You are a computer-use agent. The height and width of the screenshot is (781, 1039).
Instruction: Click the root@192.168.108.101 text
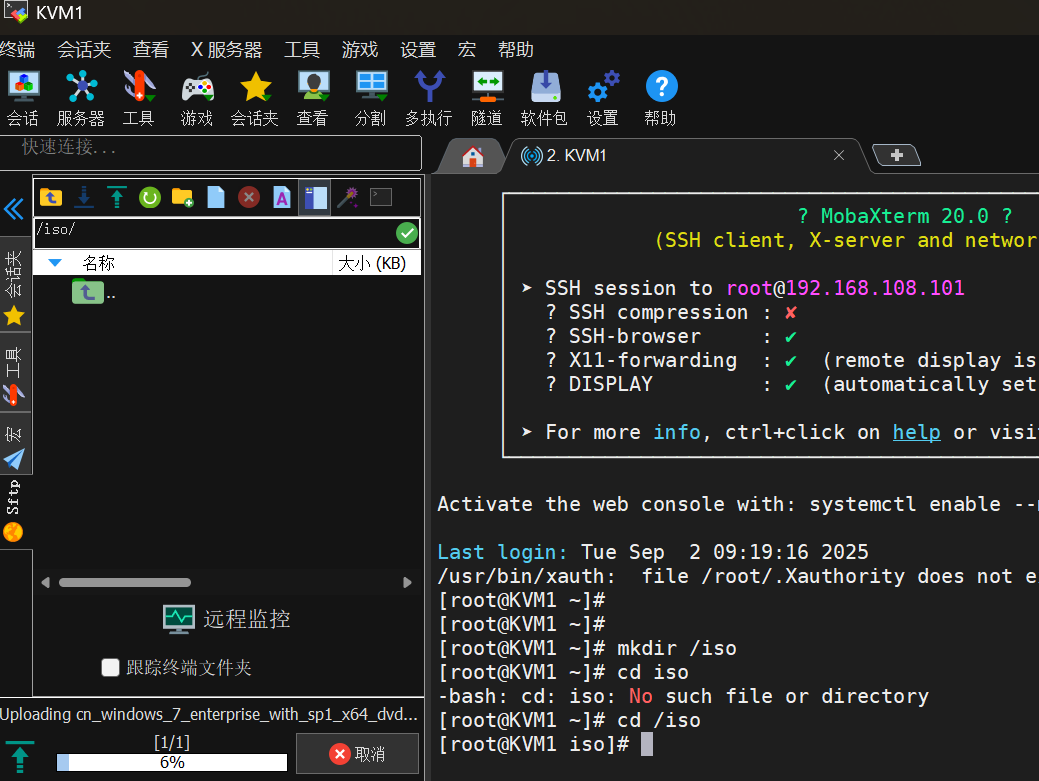[846, 288]
